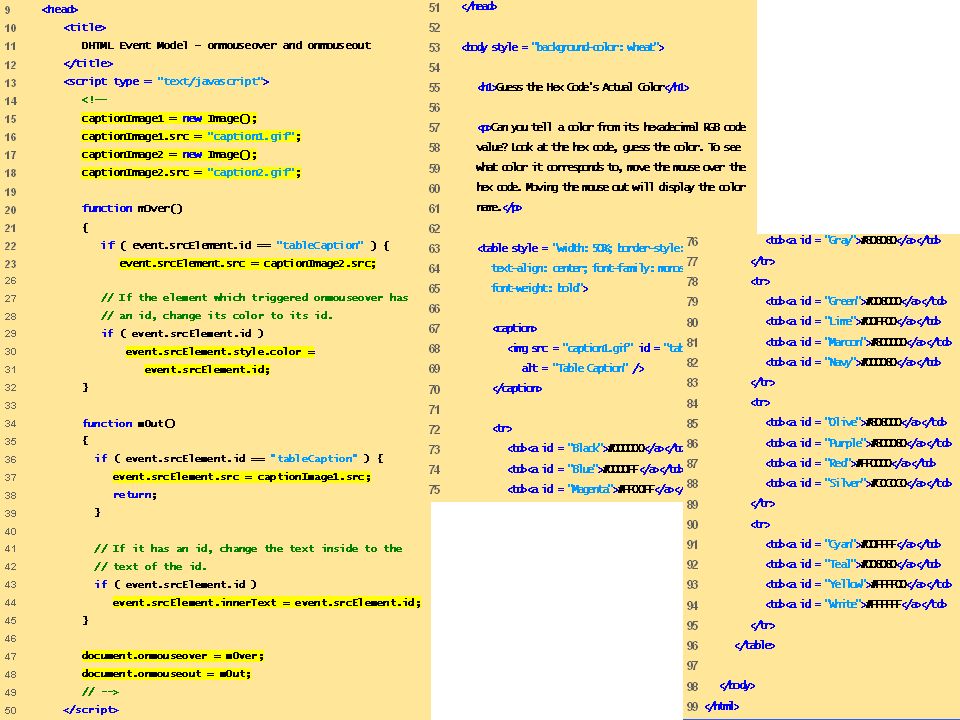
Task: Select comment "an id, change its color to its id."
Action: [x=217, y=315]
